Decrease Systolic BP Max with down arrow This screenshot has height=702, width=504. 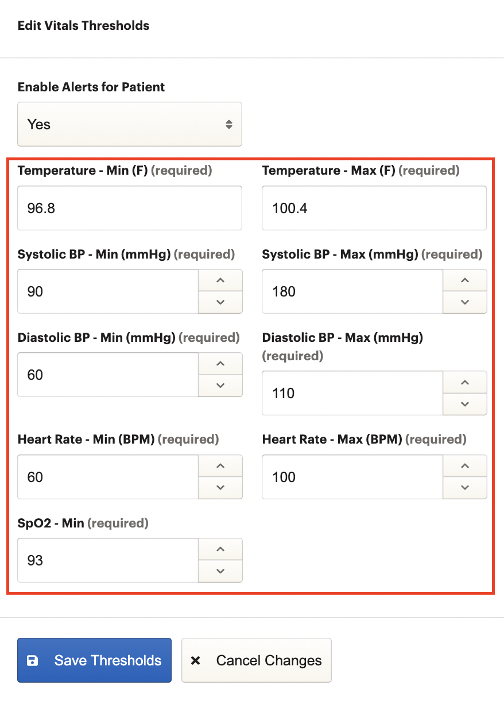(465, 302)
